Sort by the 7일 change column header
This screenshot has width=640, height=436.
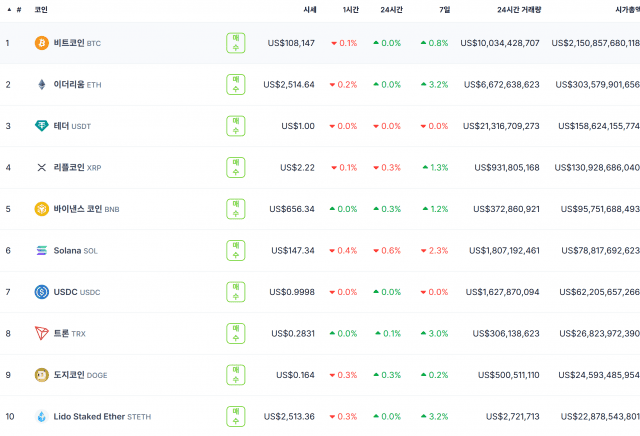443,9
